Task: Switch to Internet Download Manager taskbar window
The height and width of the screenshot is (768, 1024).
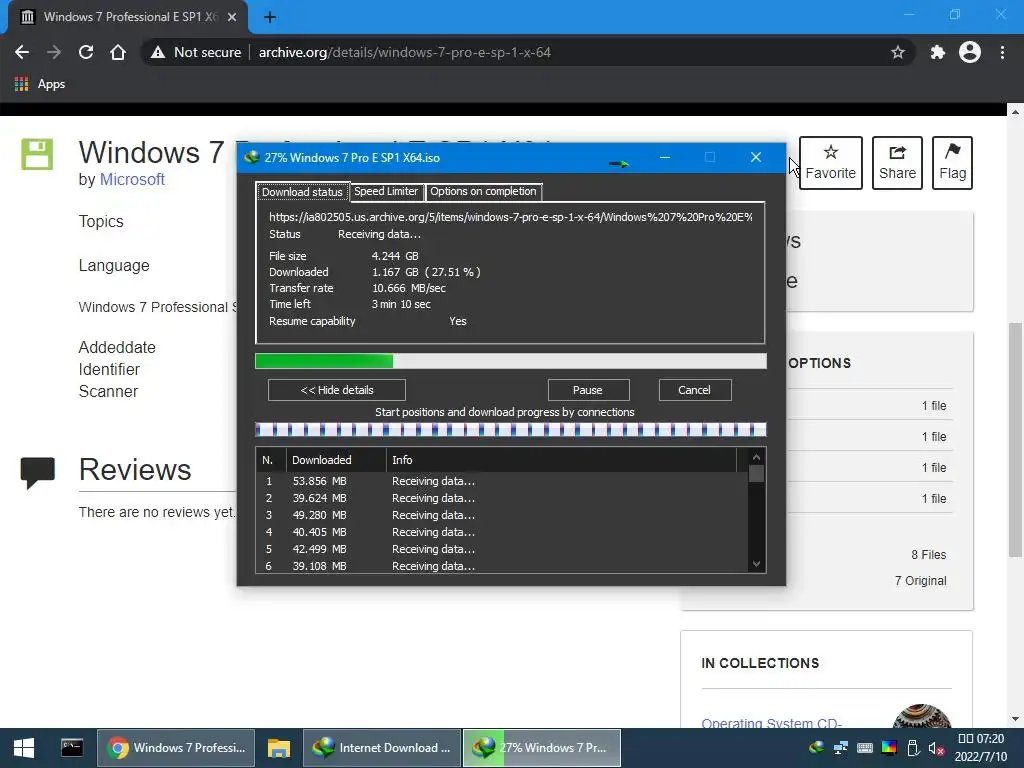Action: point(382,748)
